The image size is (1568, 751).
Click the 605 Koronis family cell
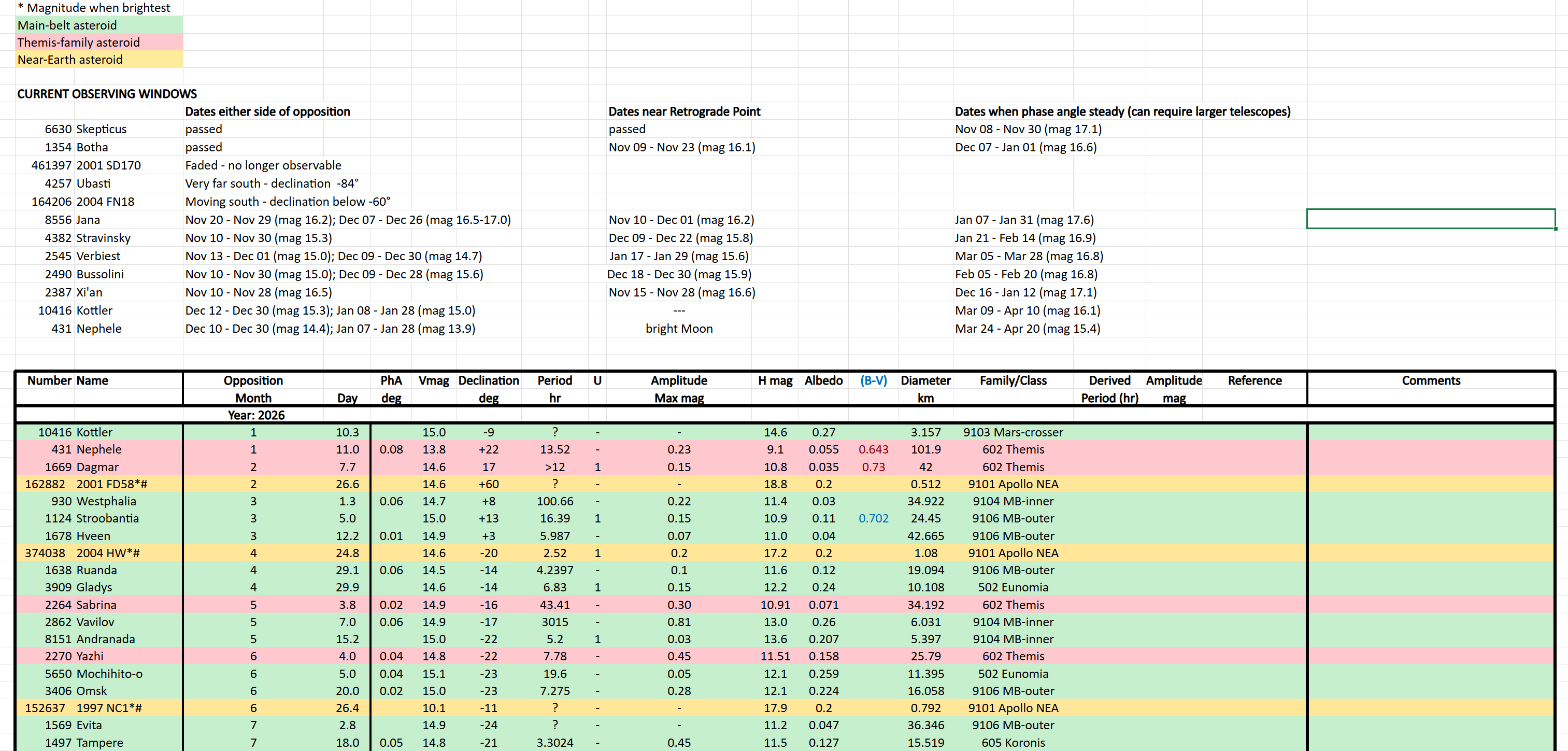[x=1013, y=743]
